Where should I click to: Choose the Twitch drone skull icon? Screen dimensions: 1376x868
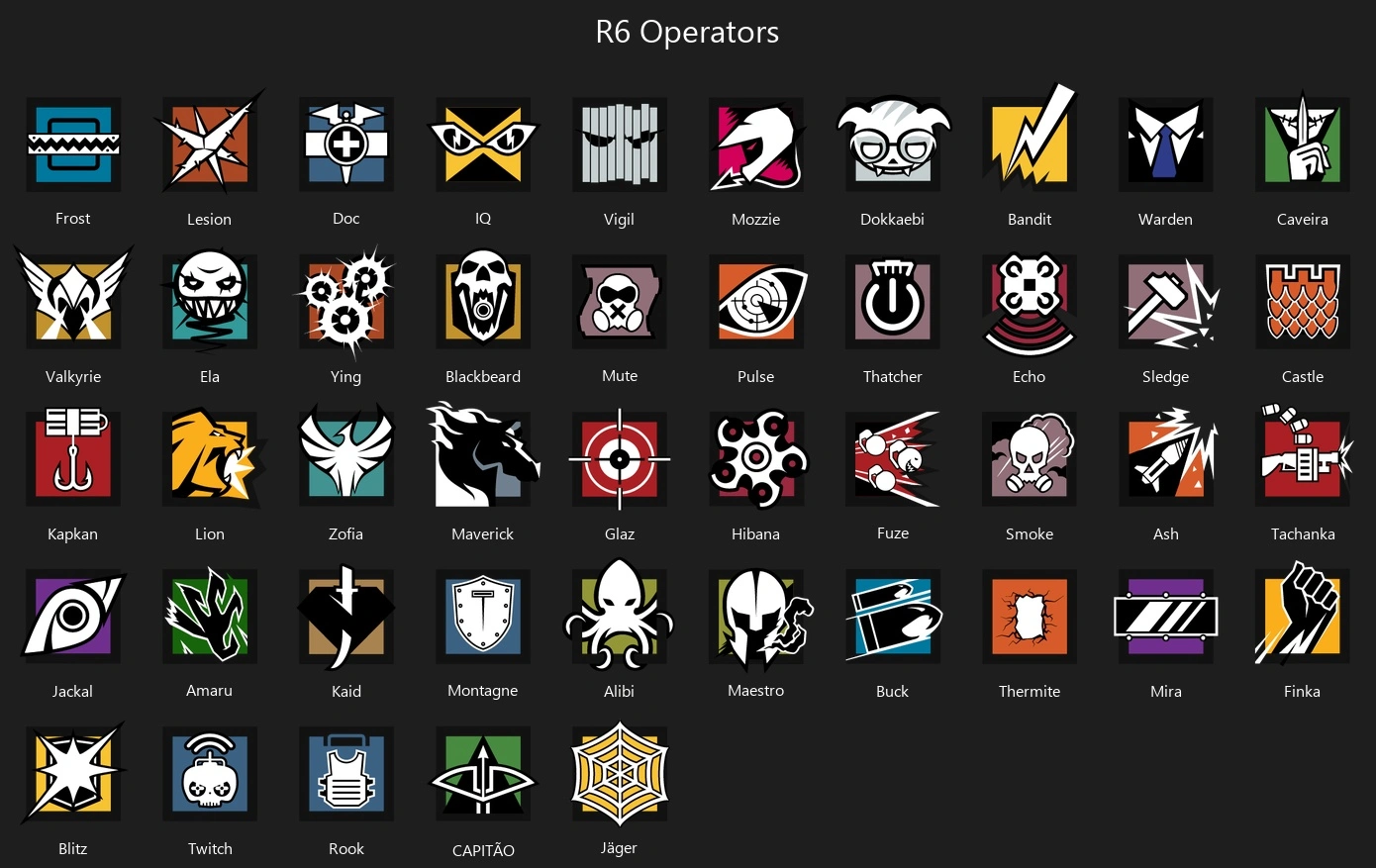tap(210, 774)
